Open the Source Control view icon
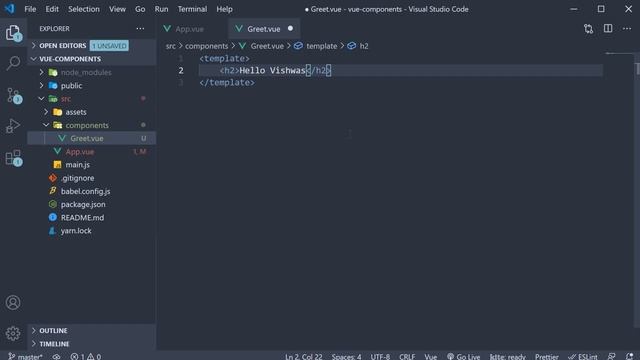This screenshot has height=360, width=640. (13, 95)
